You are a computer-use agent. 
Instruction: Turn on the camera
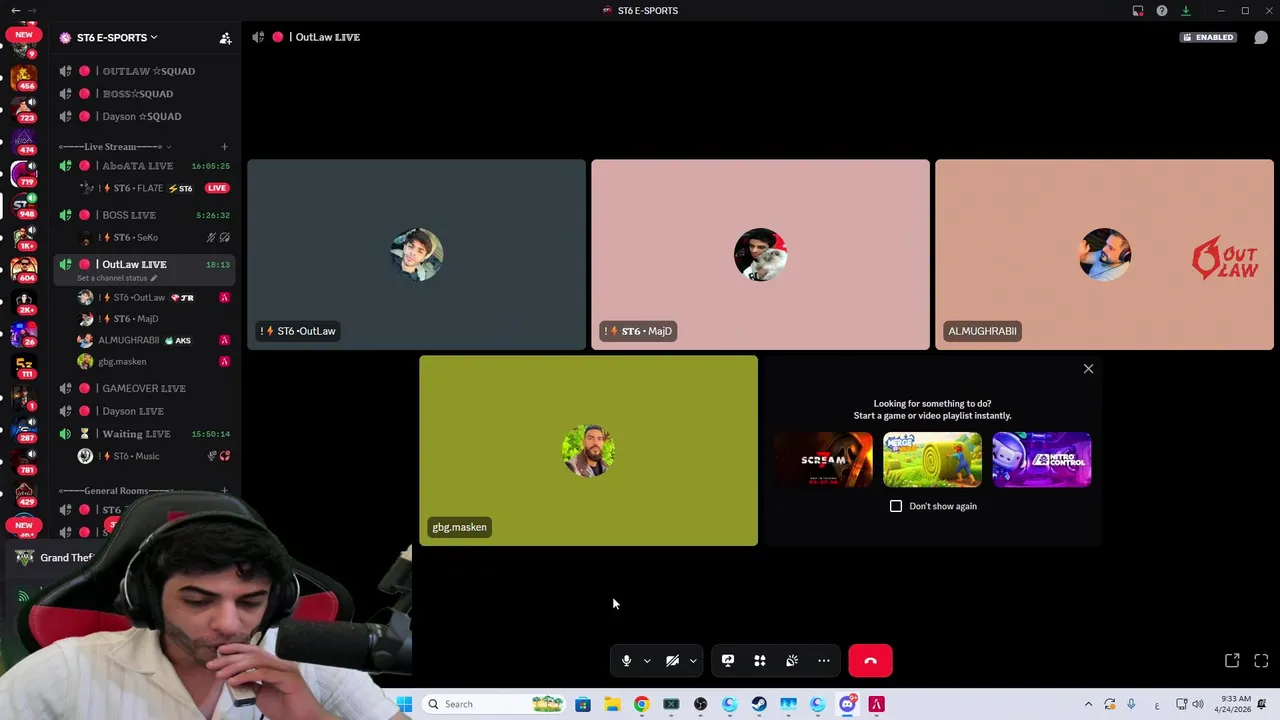[673, 661]
